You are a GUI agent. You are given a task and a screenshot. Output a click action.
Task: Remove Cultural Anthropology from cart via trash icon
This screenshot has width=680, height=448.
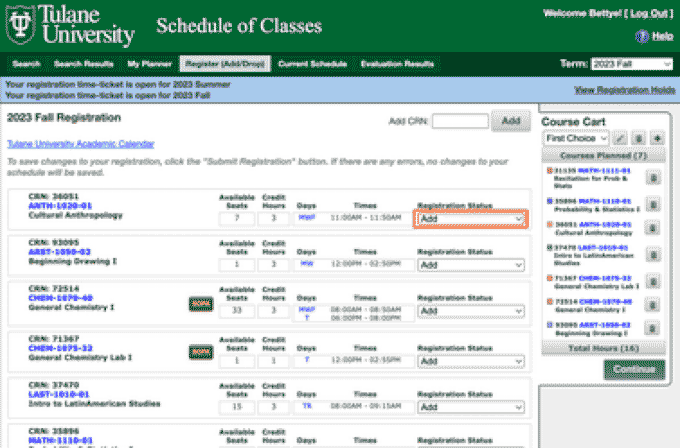(x=653, y=228)
